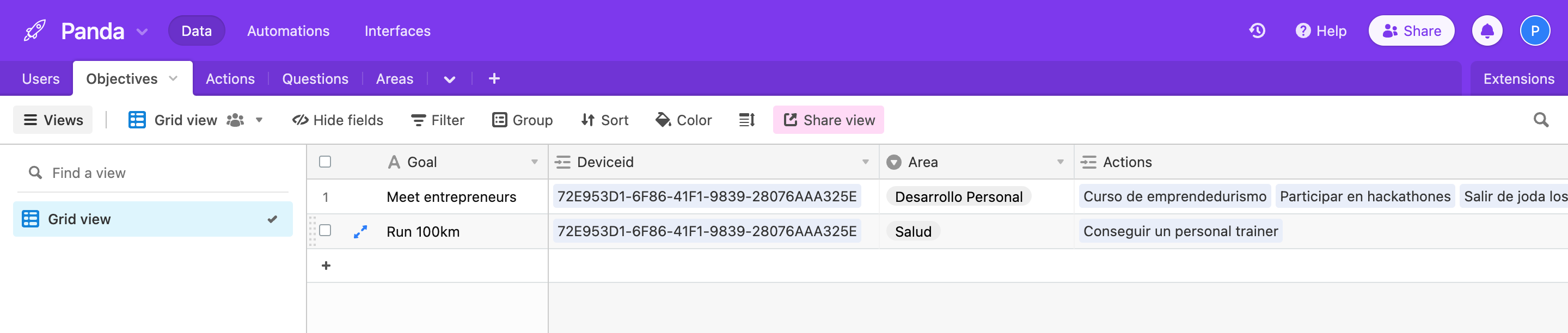
Task: Click the Share view button
Action: (828, 120)
